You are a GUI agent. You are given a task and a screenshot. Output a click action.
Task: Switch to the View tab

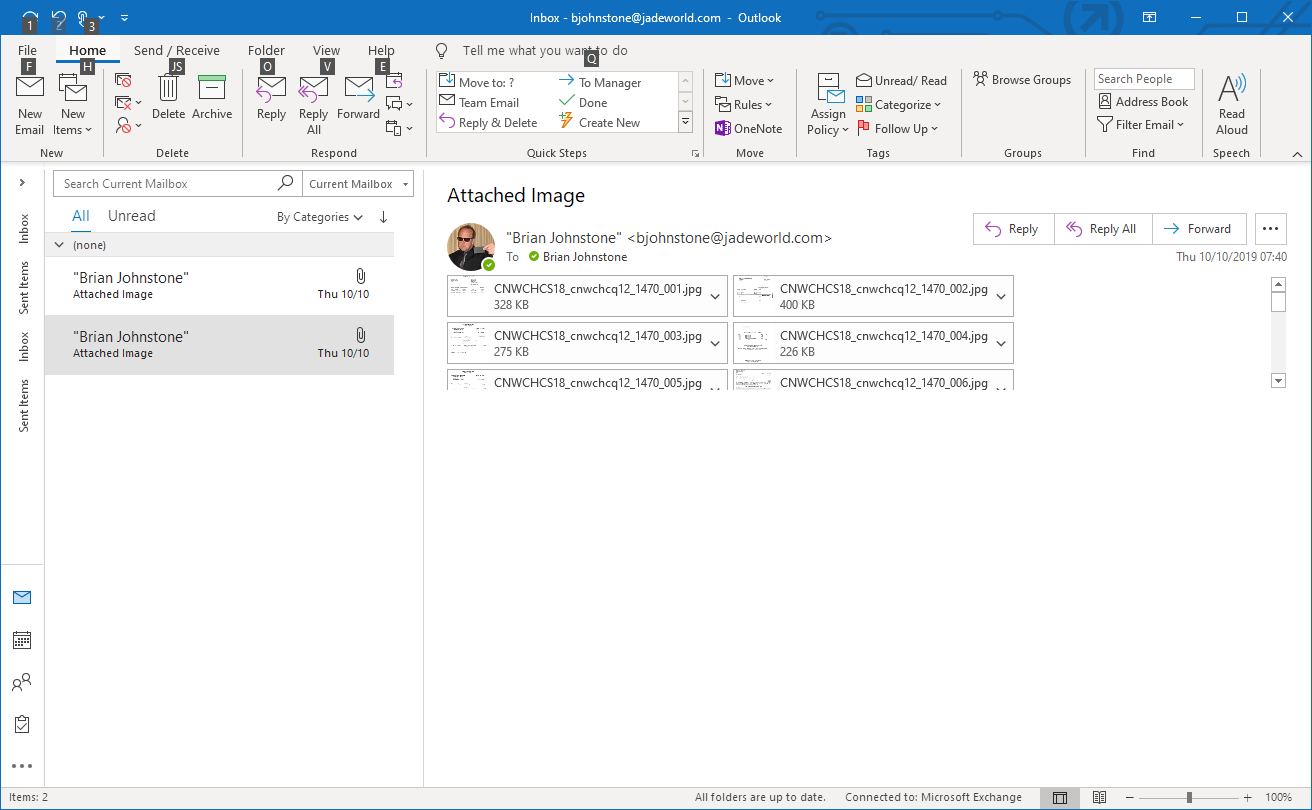[x=326, y=51]
